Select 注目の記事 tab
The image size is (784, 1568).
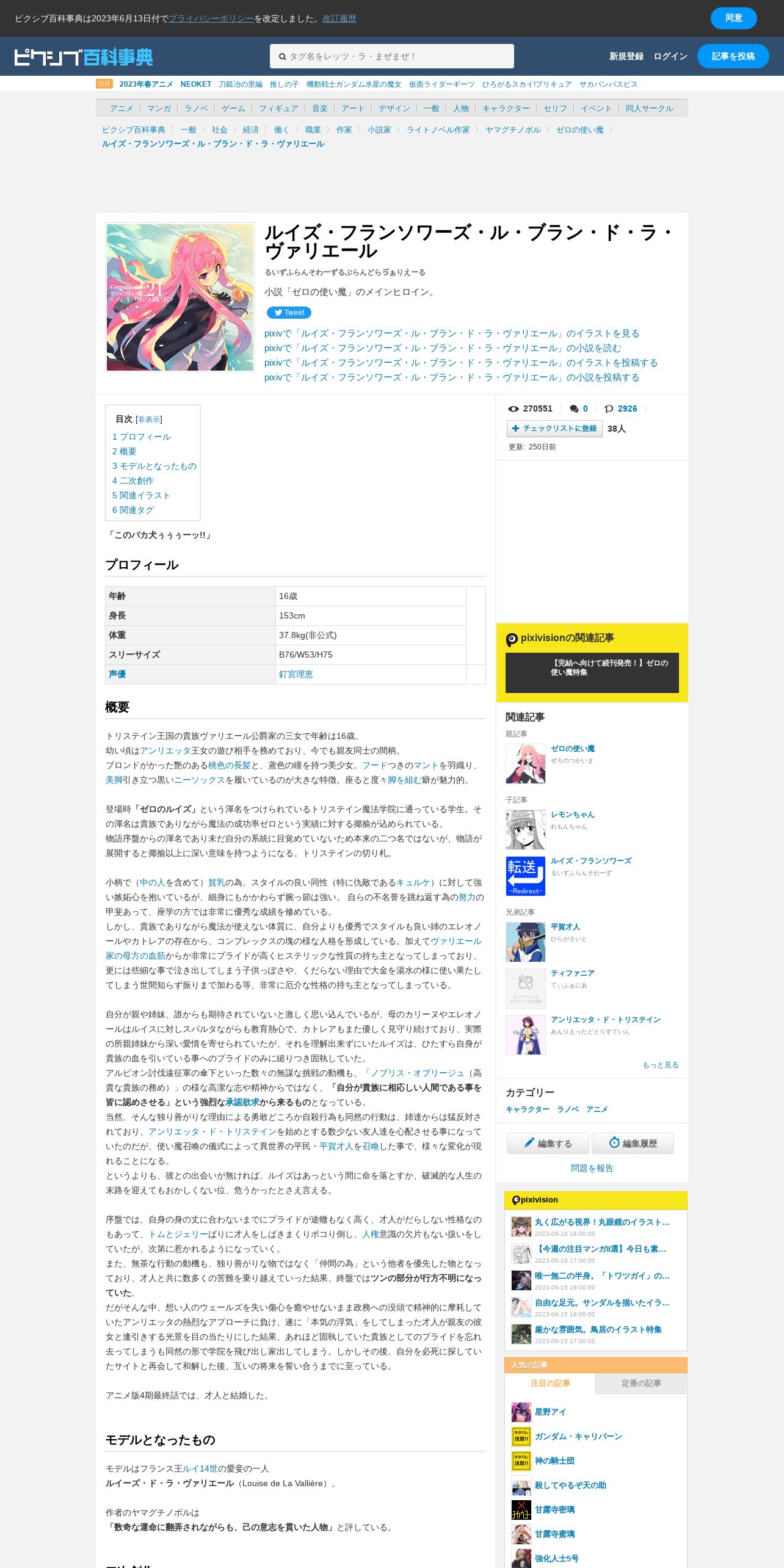550,1384
